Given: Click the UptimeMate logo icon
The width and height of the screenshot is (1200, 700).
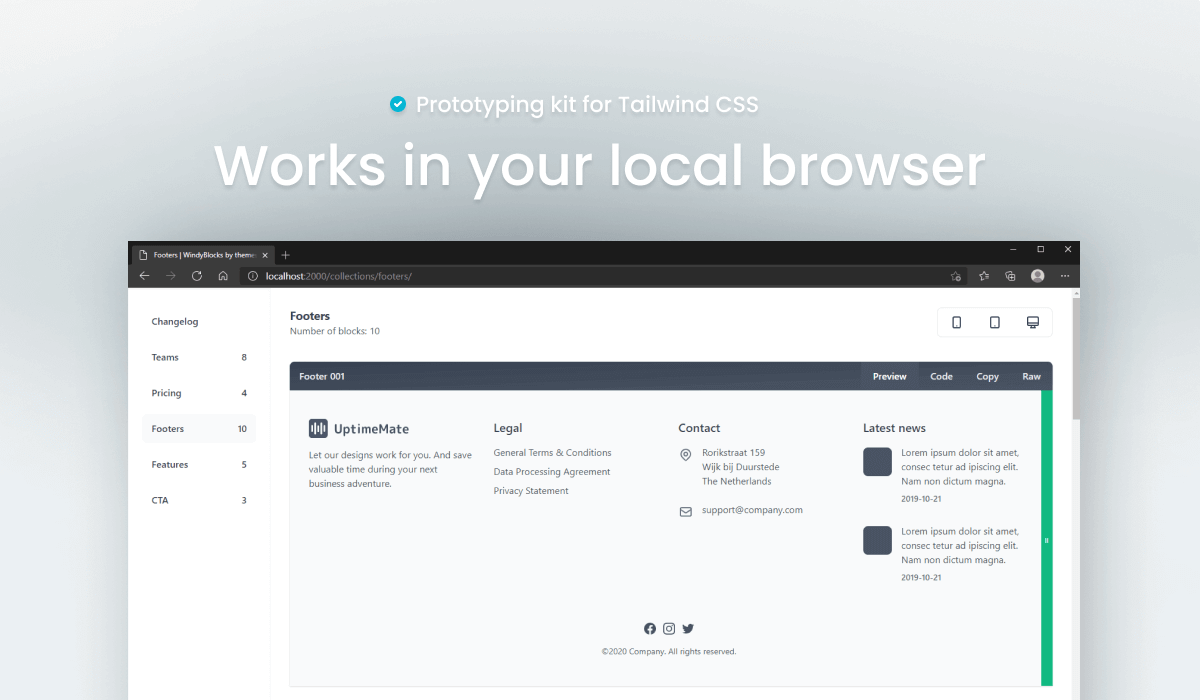Looking at the screenshot, I should pyautogui.click(x=318, y=428).
